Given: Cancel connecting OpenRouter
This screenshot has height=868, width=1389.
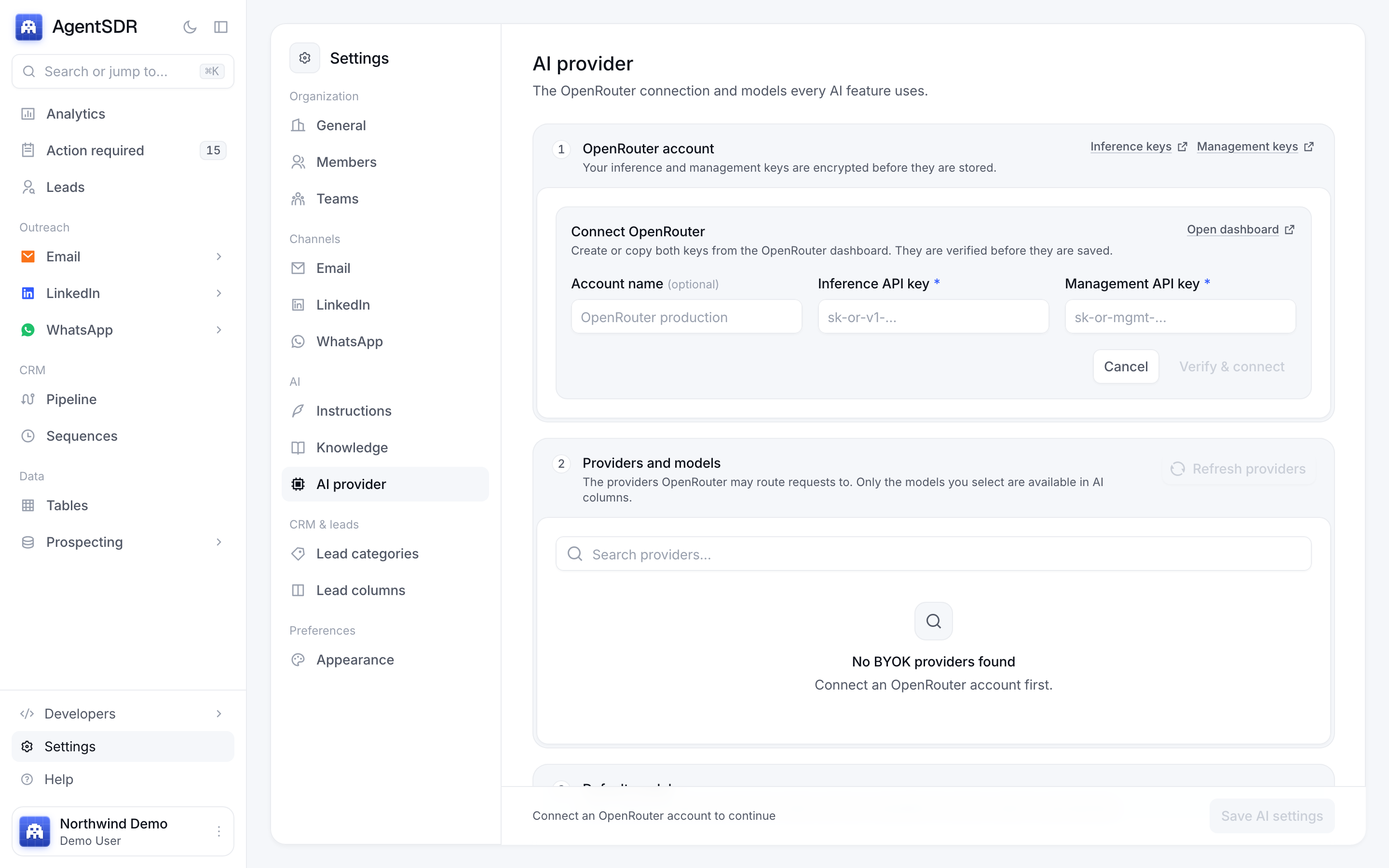Looking at the screenshot, I should tap(1126, 366).
